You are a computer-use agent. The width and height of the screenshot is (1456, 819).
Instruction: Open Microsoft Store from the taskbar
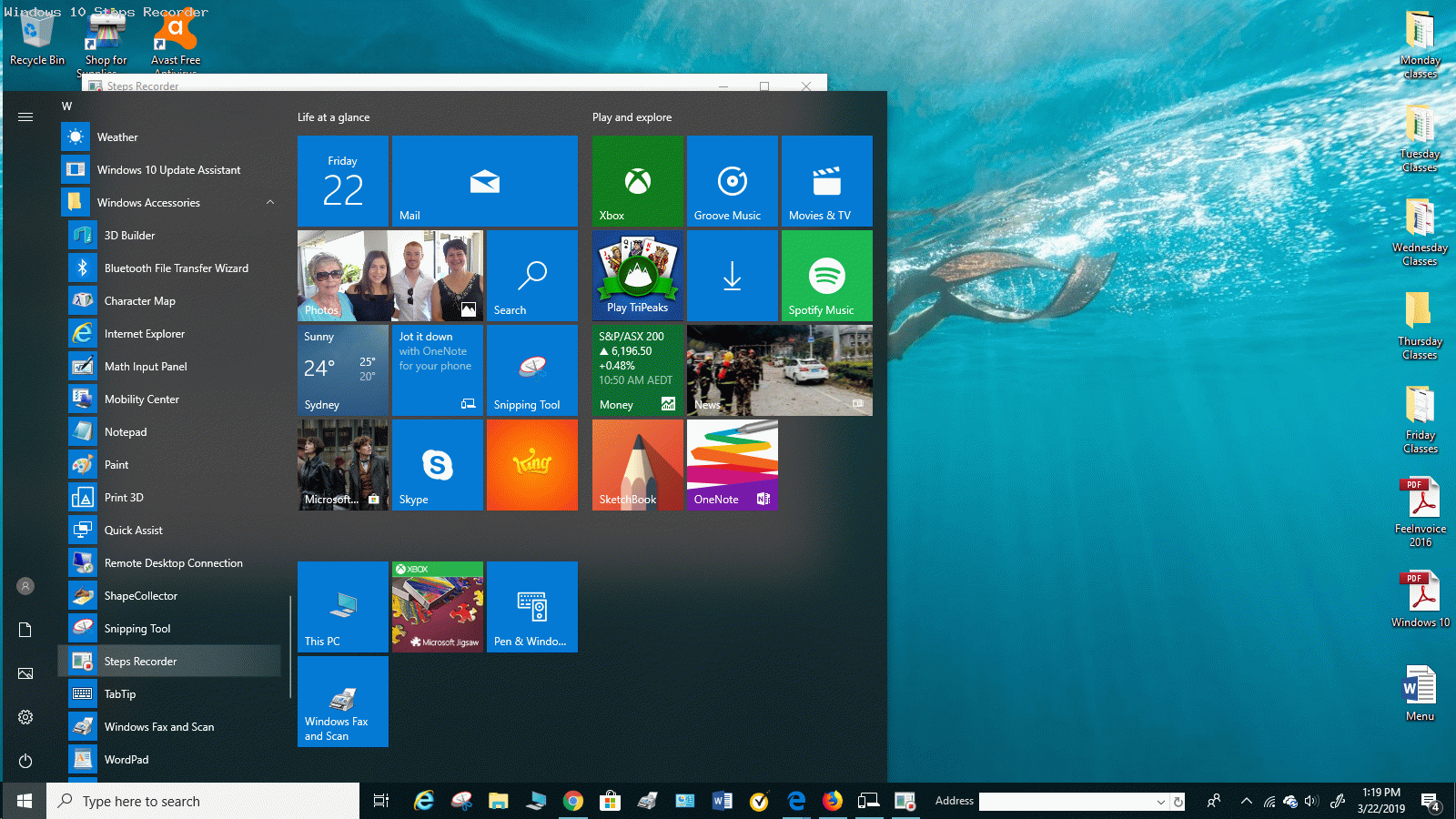(610, 801)
